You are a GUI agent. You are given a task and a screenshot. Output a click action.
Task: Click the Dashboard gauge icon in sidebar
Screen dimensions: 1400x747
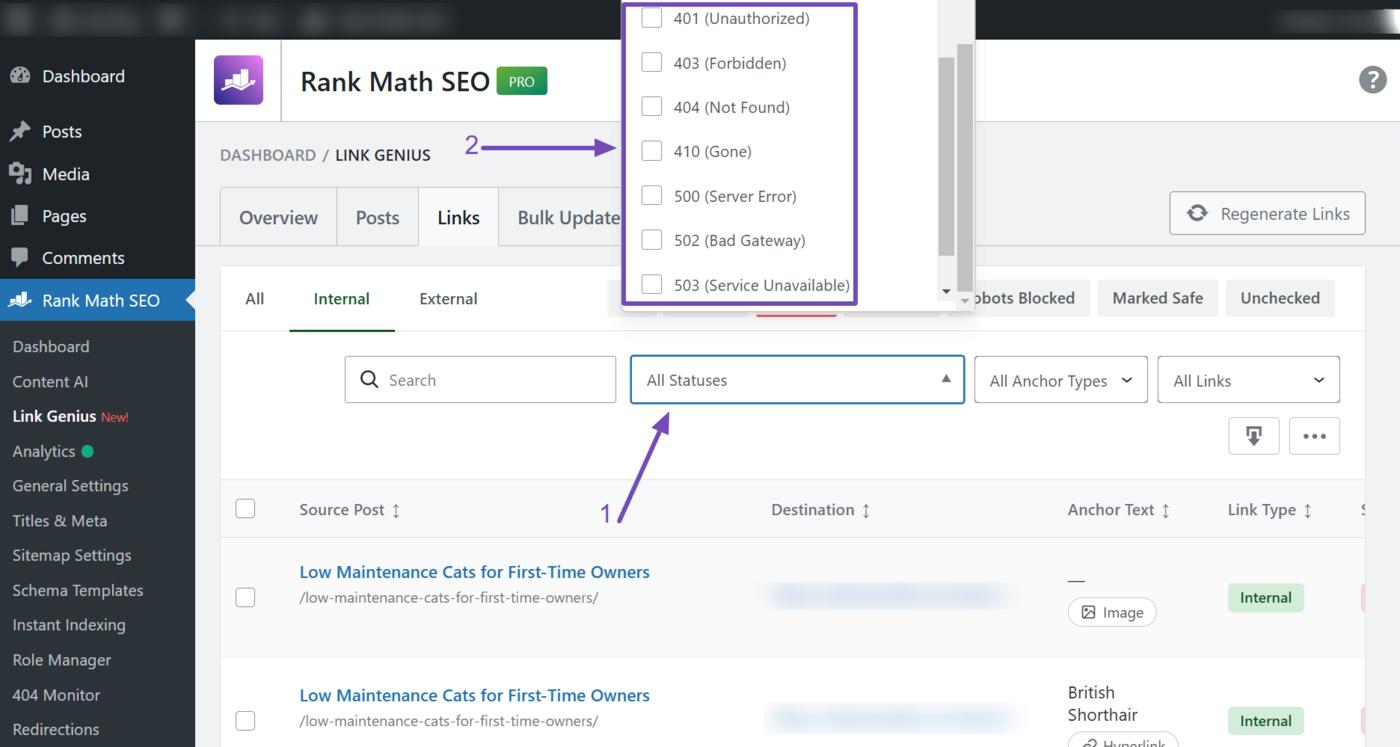(x=20, y=76)
